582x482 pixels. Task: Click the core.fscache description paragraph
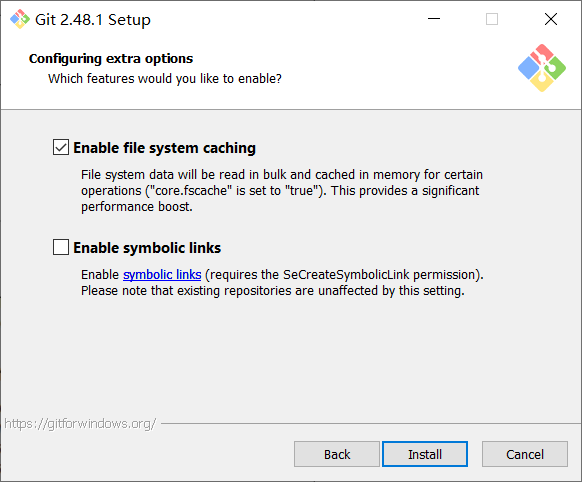(282, 190)
